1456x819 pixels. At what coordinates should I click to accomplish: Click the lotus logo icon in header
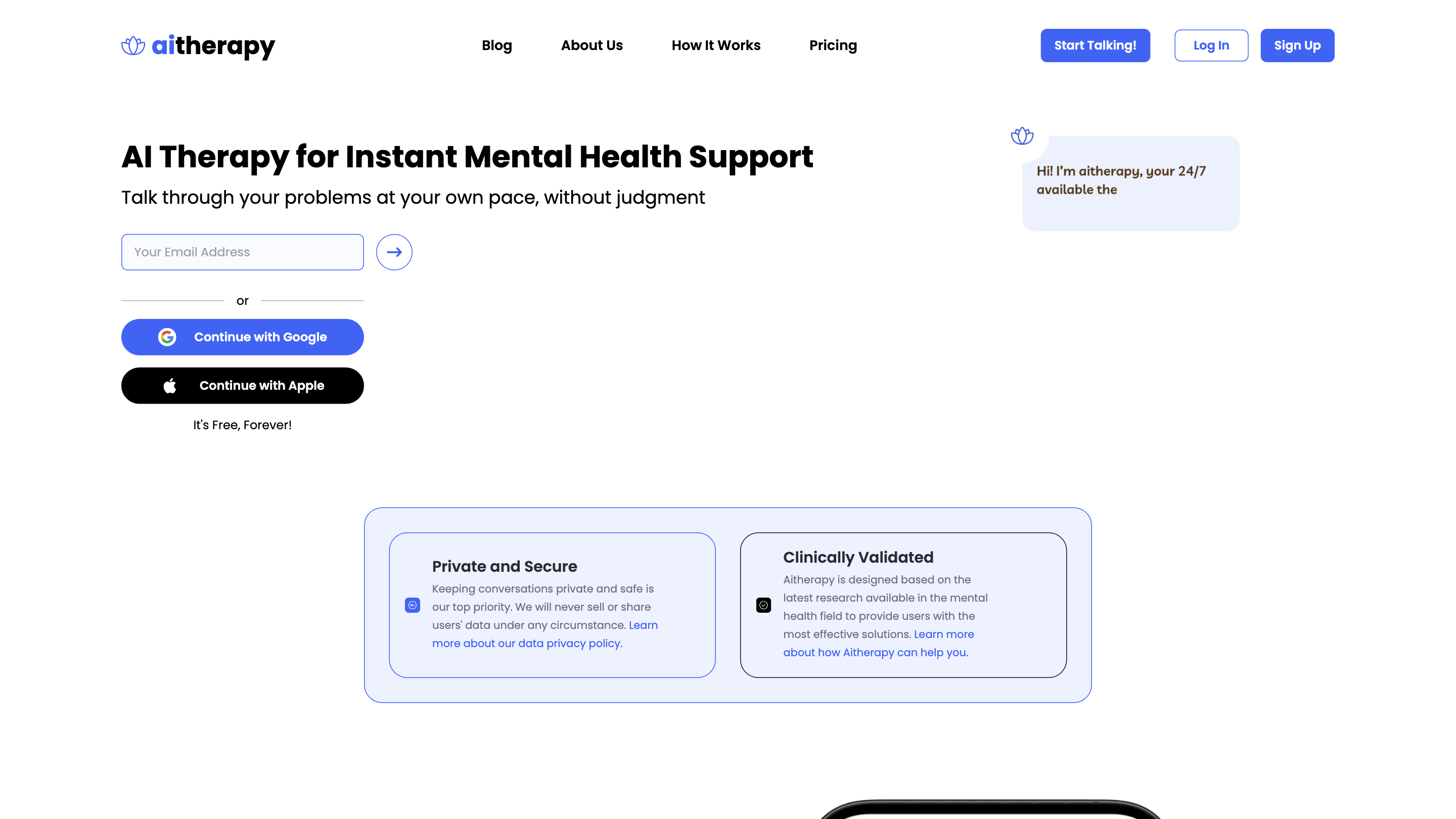click(133, 45)
